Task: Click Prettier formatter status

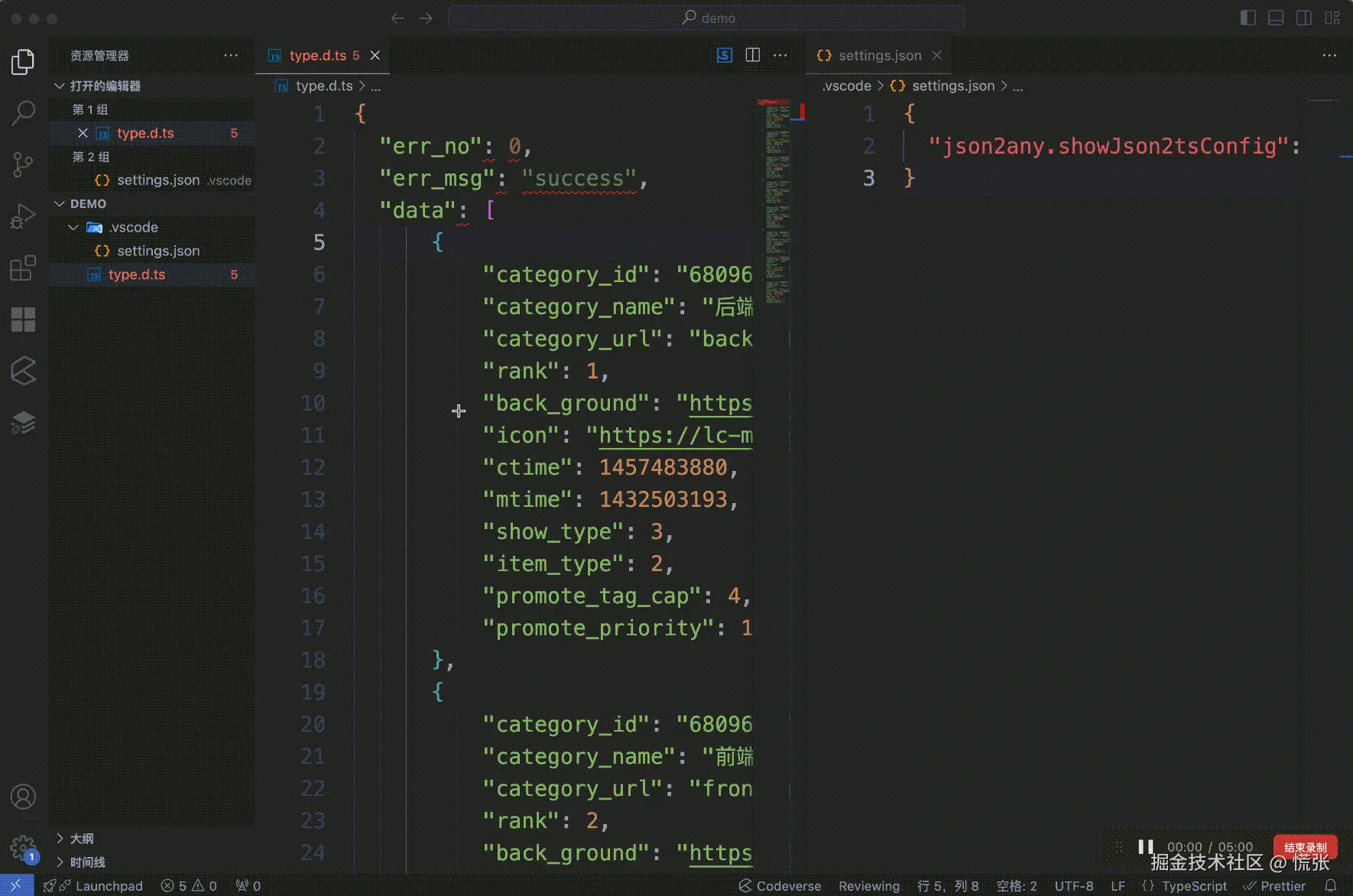Action: (x=1274, y=885)
